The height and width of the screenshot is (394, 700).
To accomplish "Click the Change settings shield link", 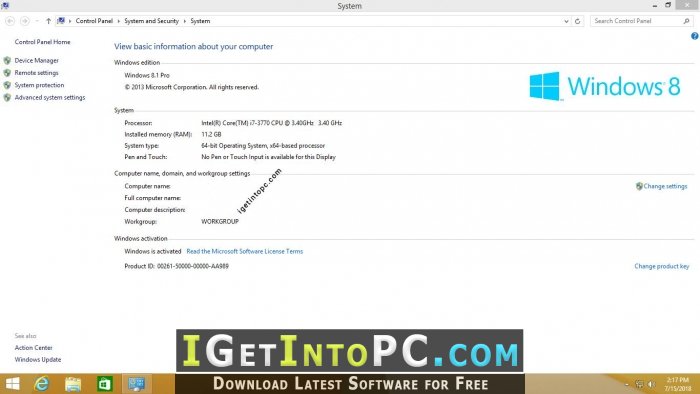I will pyautogui.click(x=662, y=186).
